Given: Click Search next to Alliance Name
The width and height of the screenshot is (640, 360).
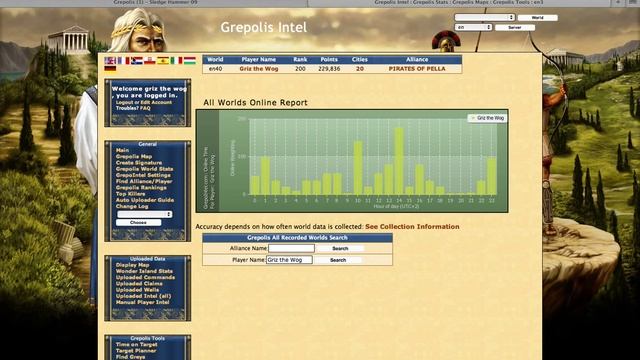Looking at the screenshot, I should [x=340, y=248].
